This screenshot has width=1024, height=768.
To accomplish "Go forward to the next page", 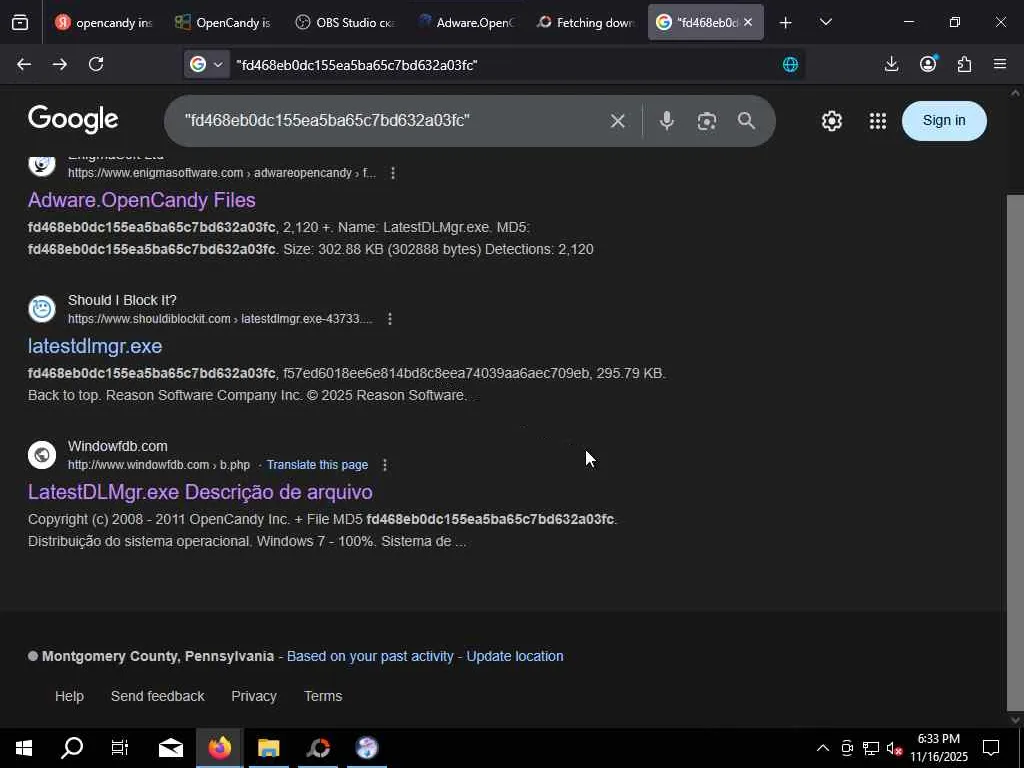I will [59, 64].
